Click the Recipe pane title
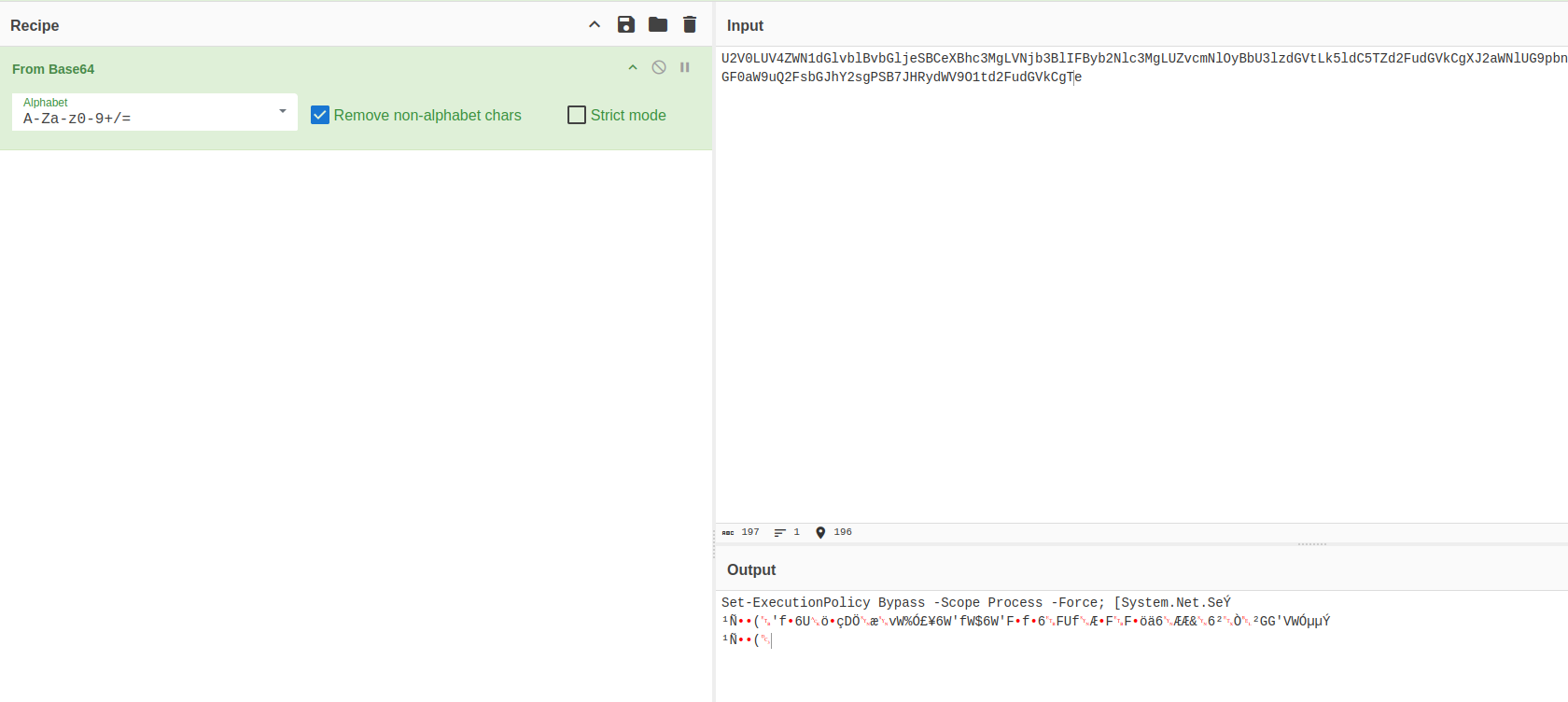This screenshot has width=1568, height=702. 35,25
